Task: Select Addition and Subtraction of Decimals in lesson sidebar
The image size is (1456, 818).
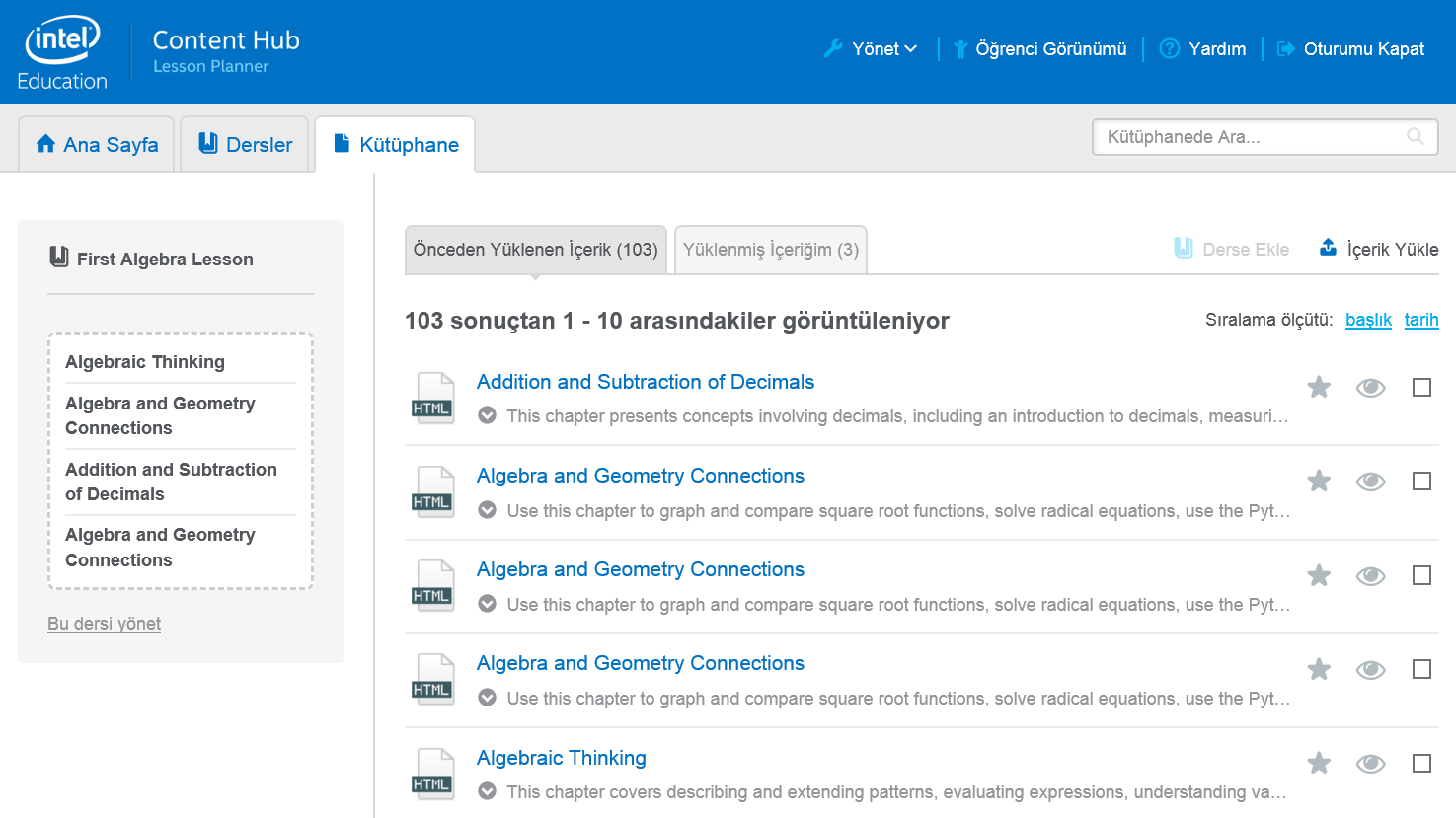Action: [171, 482]
